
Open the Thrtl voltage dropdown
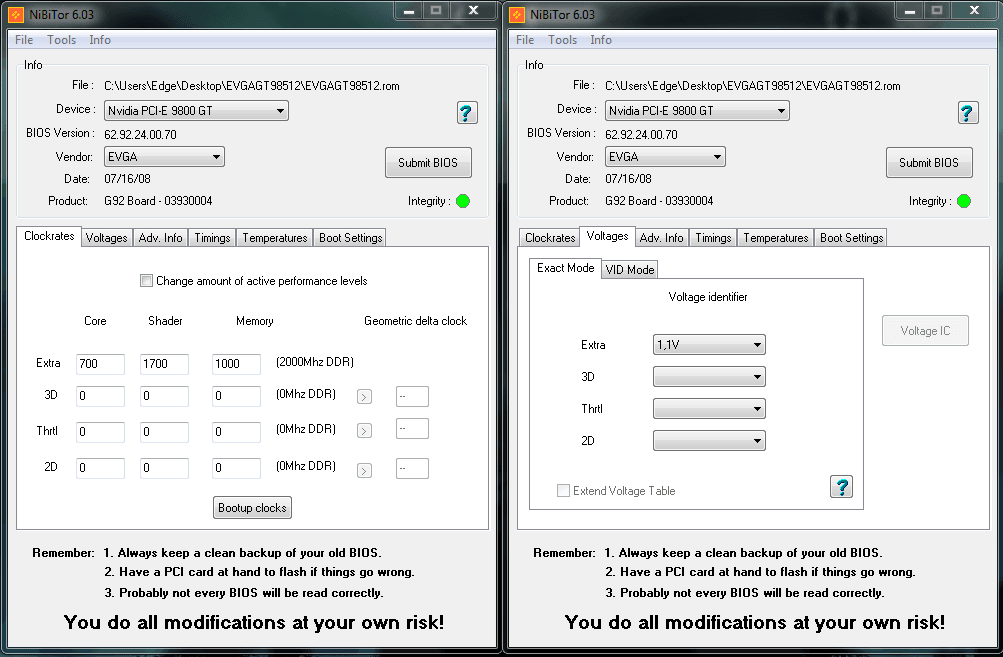coord(709,409)
